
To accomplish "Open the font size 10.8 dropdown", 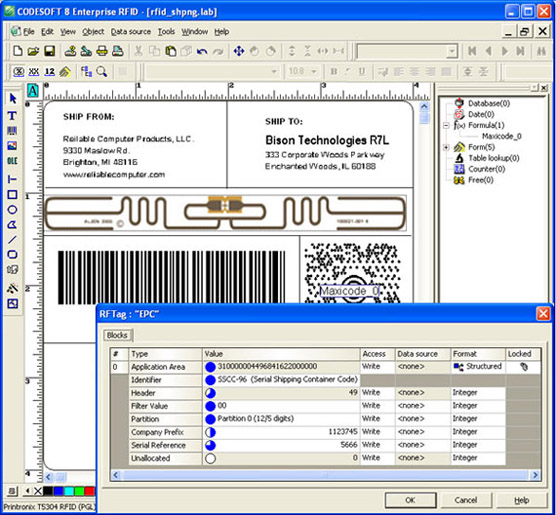I will tap(314, 72).
